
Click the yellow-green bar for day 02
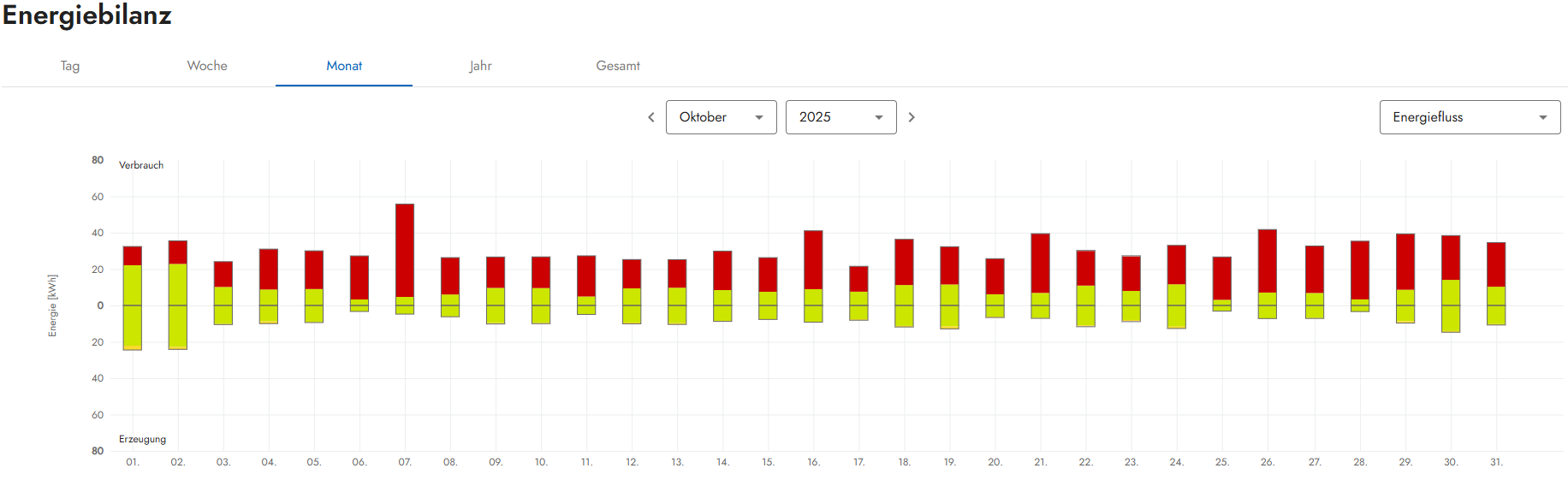(178, 305)
